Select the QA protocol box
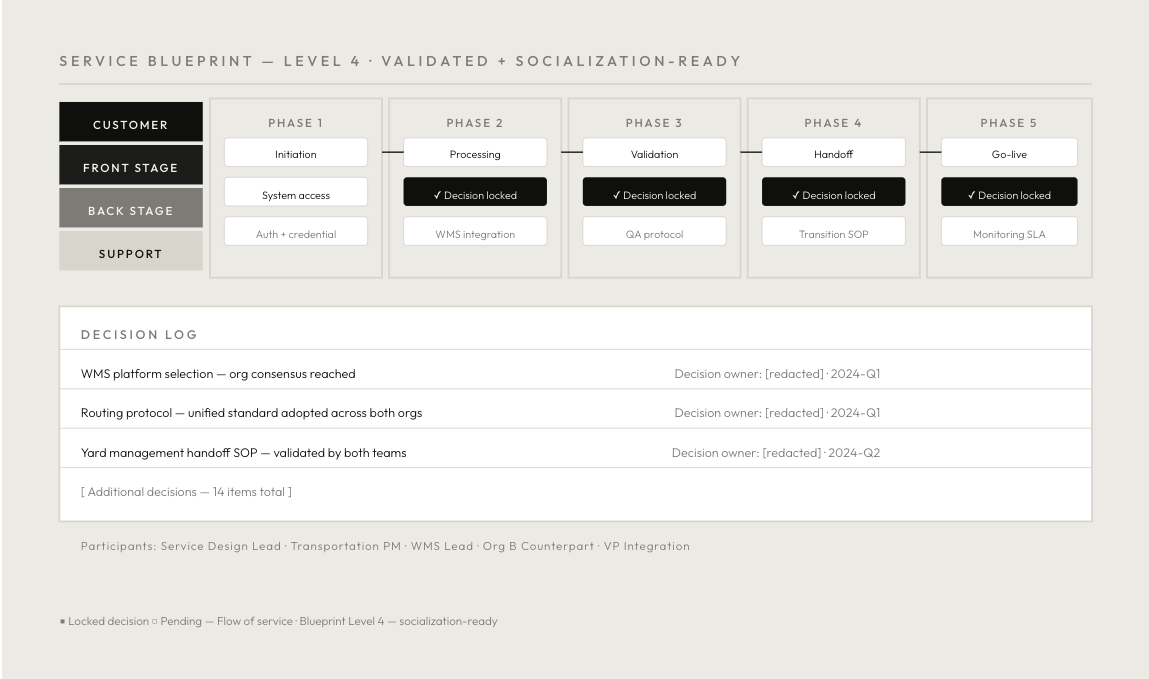Image resolution: width=1149 pixels, height=679 pixels. click(654, 234)
